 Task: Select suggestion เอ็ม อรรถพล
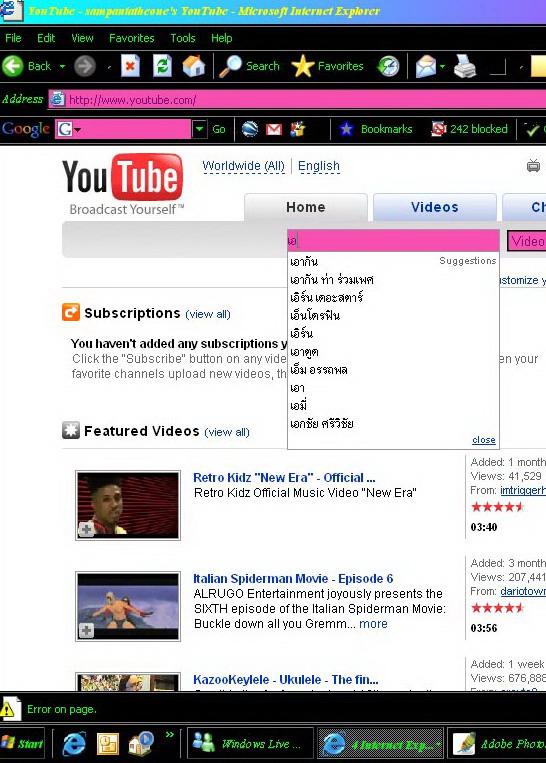pyautogui.click(x=319, y=370)
